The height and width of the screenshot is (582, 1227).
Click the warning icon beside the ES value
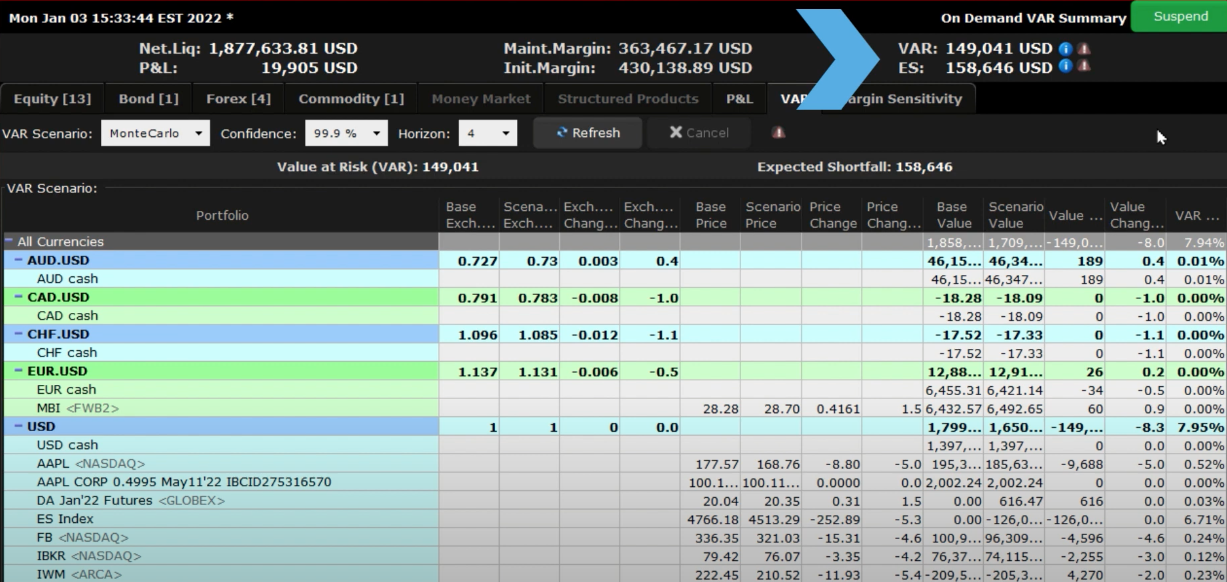(1084, 67)
